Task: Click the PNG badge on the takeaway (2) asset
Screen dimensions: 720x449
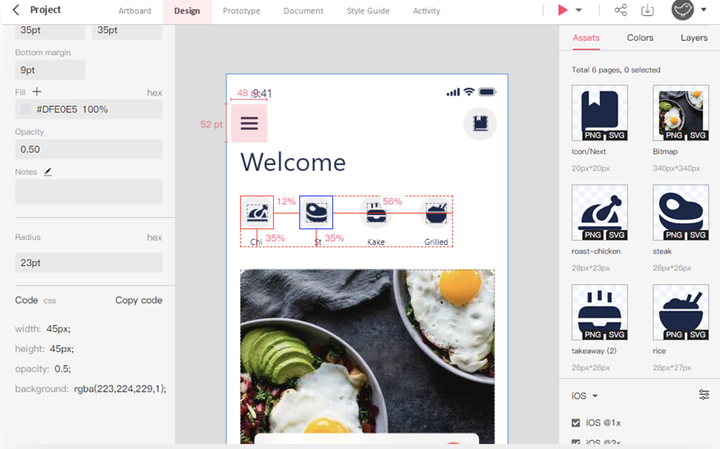Action: coord(592,335)
